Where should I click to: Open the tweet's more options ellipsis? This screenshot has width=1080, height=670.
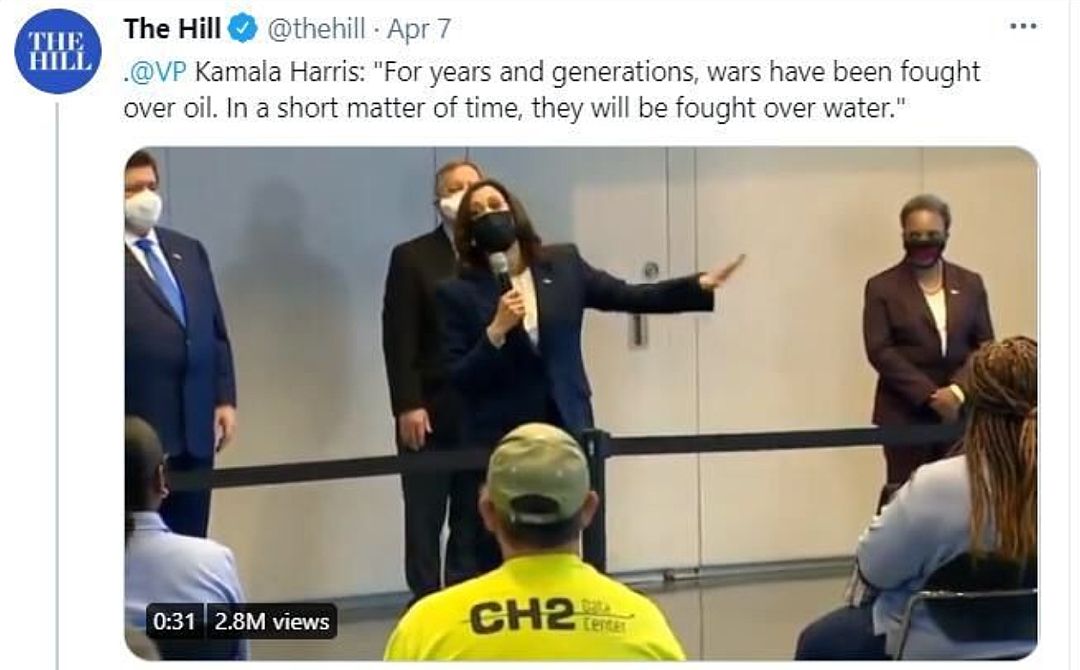[1024, 26]
